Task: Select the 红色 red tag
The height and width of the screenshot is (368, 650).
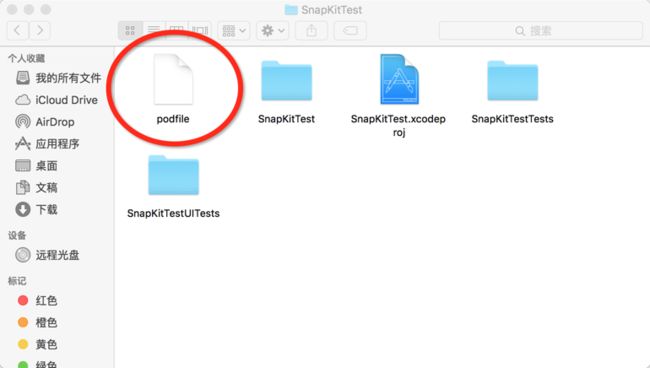Action: click(x=37, y=300)
